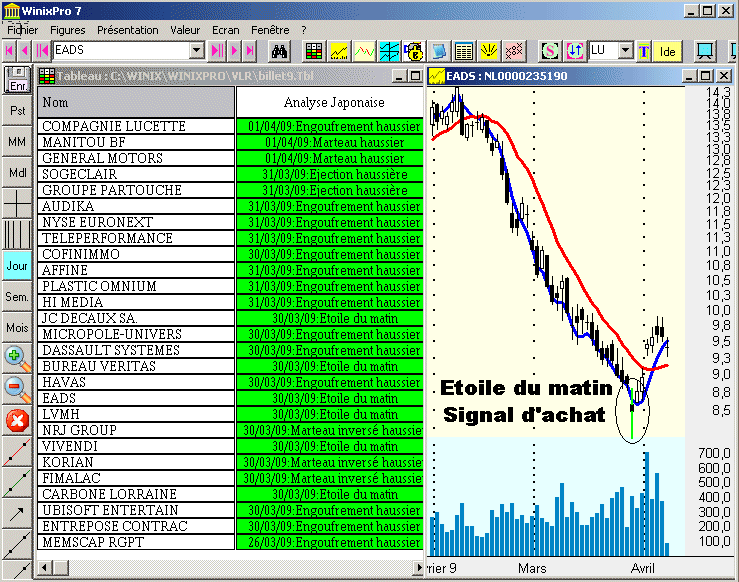Image resolution: width=739 pixels, height=582 pixels.
Task: Zoom out with the minus magnifier
Action: tap(17, 390)
